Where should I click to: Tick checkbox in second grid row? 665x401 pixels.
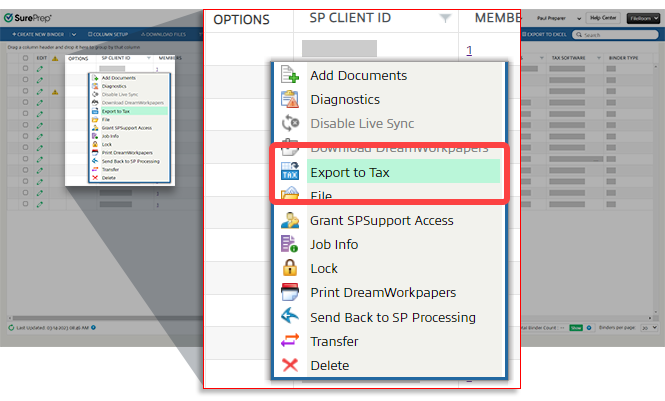click(x=25, y=80)
